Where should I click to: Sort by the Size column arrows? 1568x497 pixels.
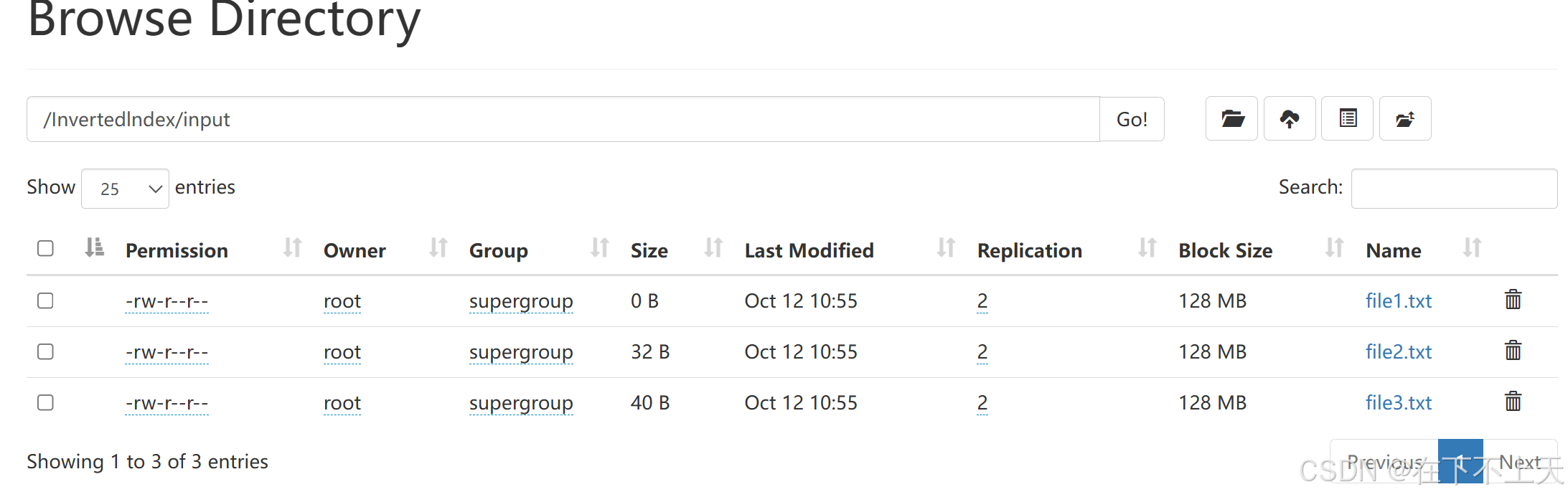point(713,248)
